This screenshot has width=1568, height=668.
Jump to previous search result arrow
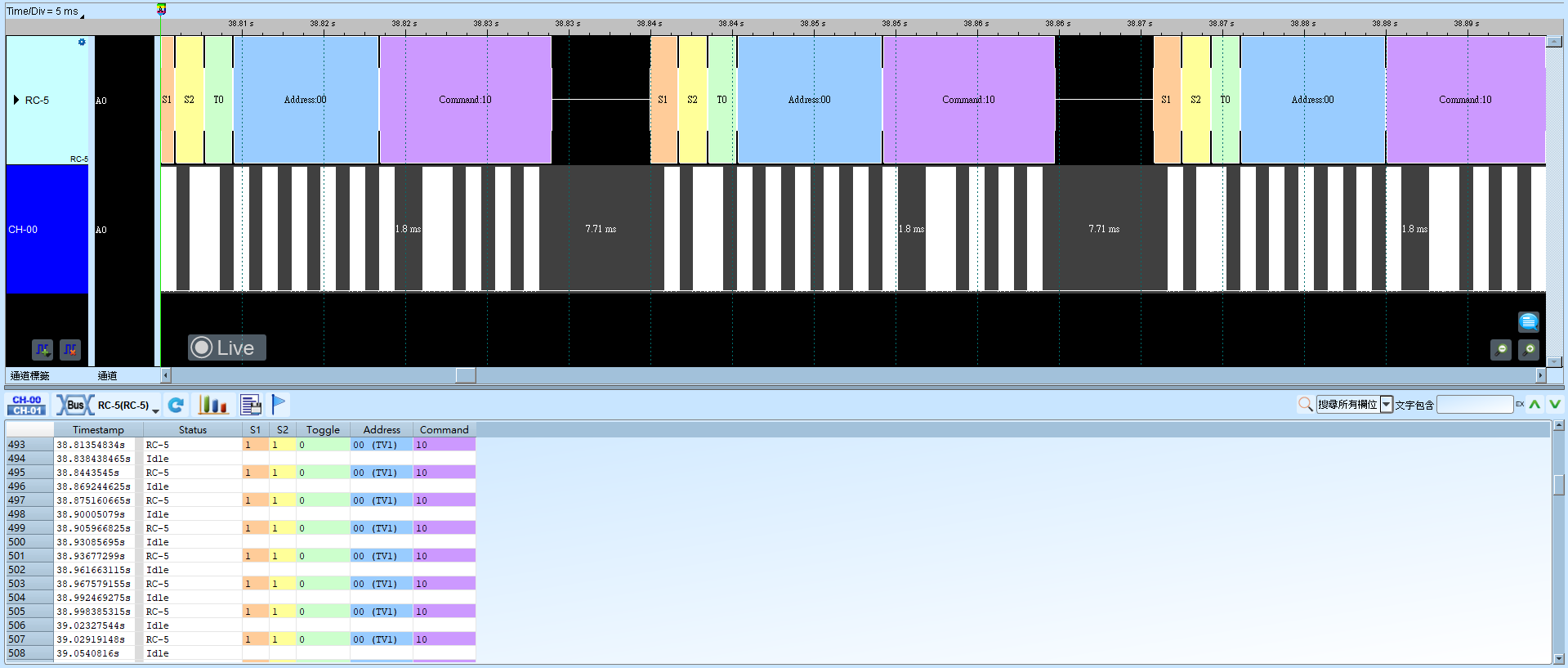tap(1535, 404)
